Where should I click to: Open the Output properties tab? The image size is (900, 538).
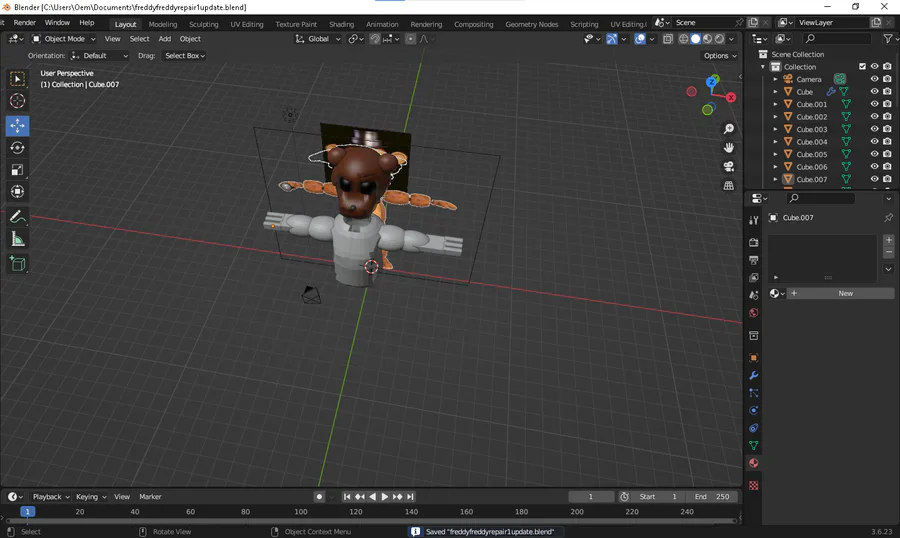tap(754, 260)
